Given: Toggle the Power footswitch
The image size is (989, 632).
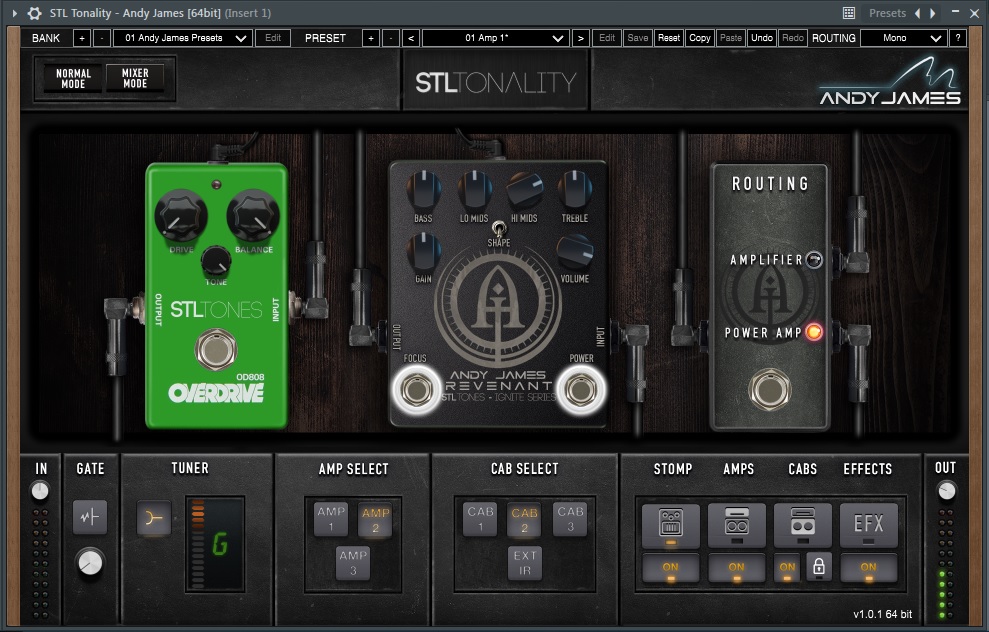Looking at the screenshot, I should click(x=580, y=390).
